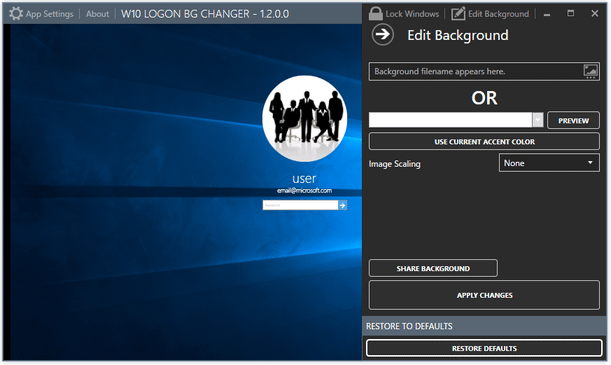Click Use Current Accent Color button

pyautogui.click(x=484, y=141)
